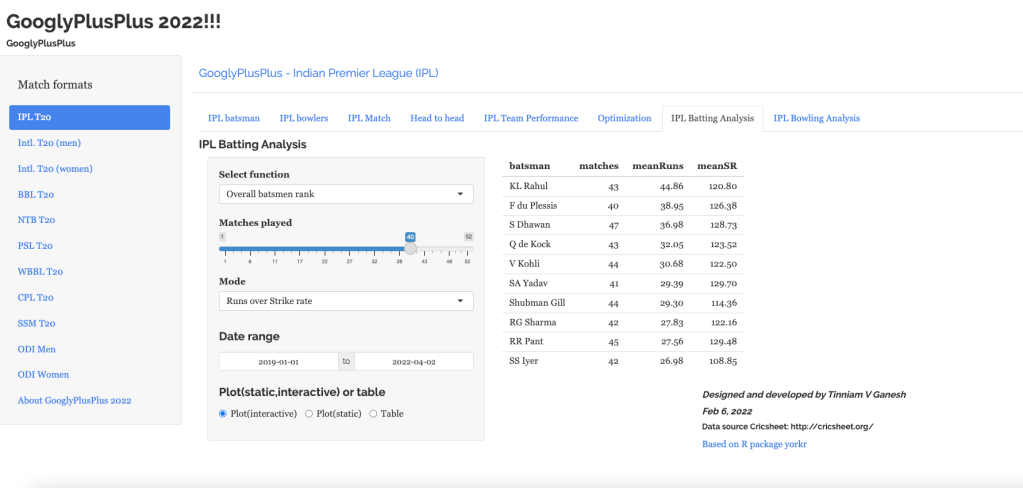This screenshot has width=1023, height=488.
Task: Switch to IPL Team Performance tab
Action: (x=531, y=118)
